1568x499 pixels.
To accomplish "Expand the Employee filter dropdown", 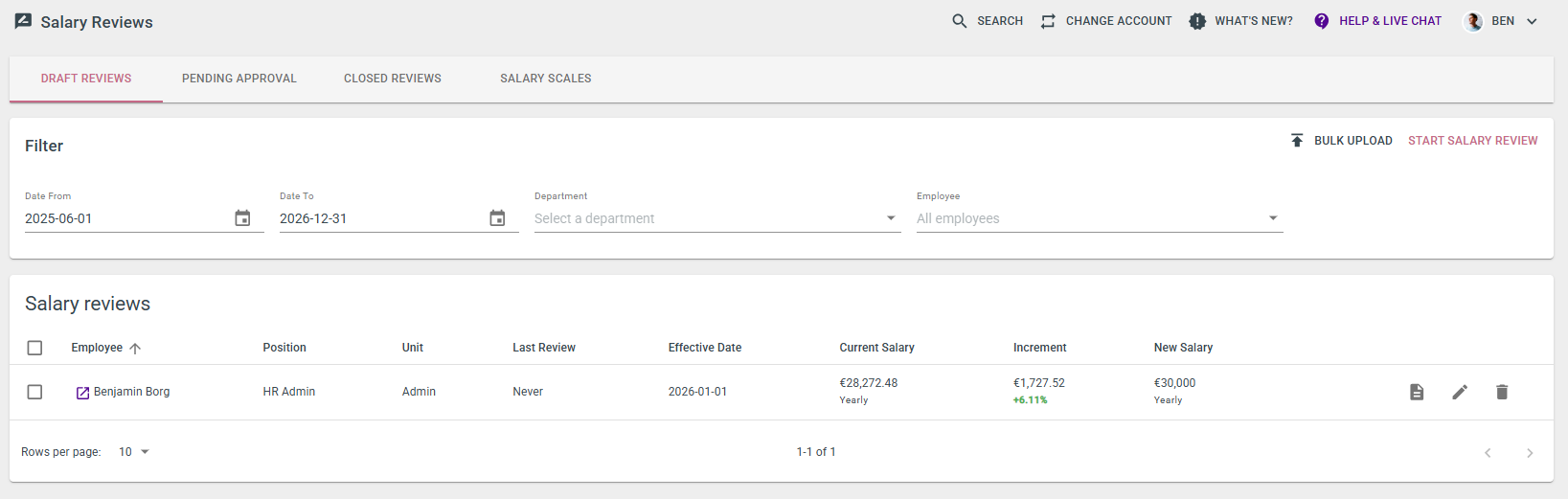I will (1100, 218).
